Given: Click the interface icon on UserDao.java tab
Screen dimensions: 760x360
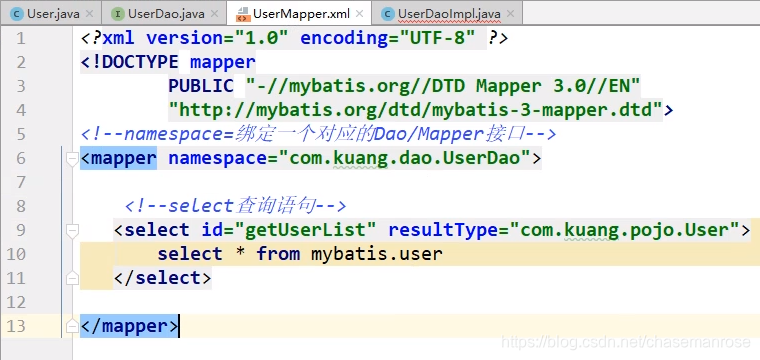Looking at the screenshot, I should [x=118, y=14].
